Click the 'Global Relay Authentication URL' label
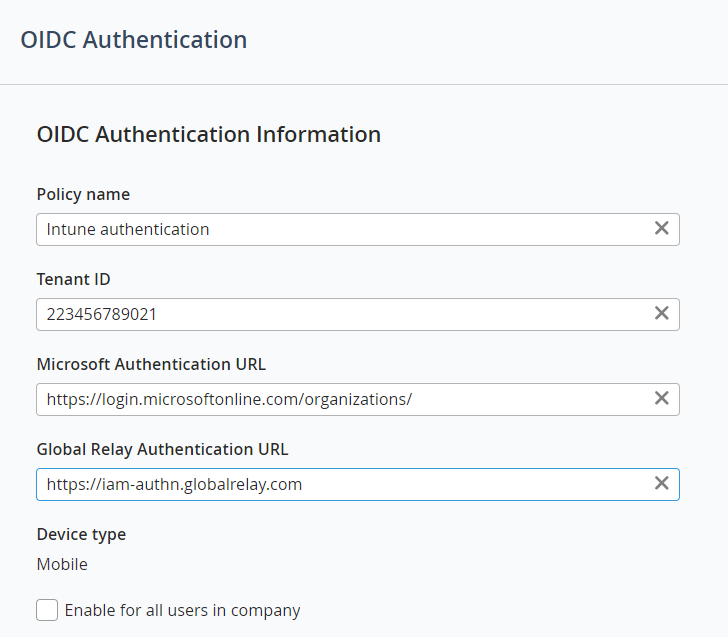Screen dimensions: 728x638 coord(162,449)
